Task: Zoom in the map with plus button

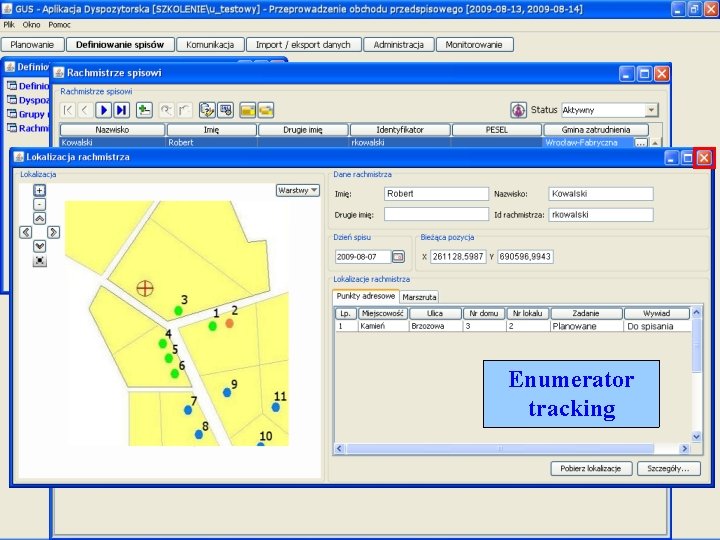Action: (x=40, y=190)
